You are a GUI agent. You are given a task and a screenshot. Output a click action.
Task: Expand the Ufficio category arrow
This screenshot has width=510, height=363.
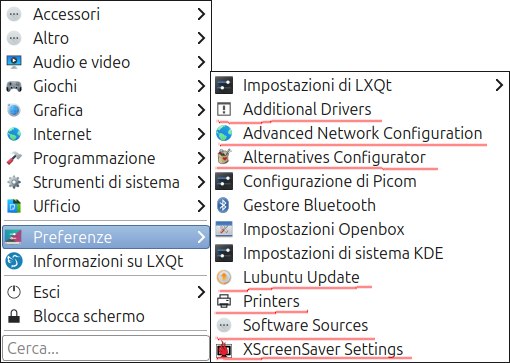point(201,206)
